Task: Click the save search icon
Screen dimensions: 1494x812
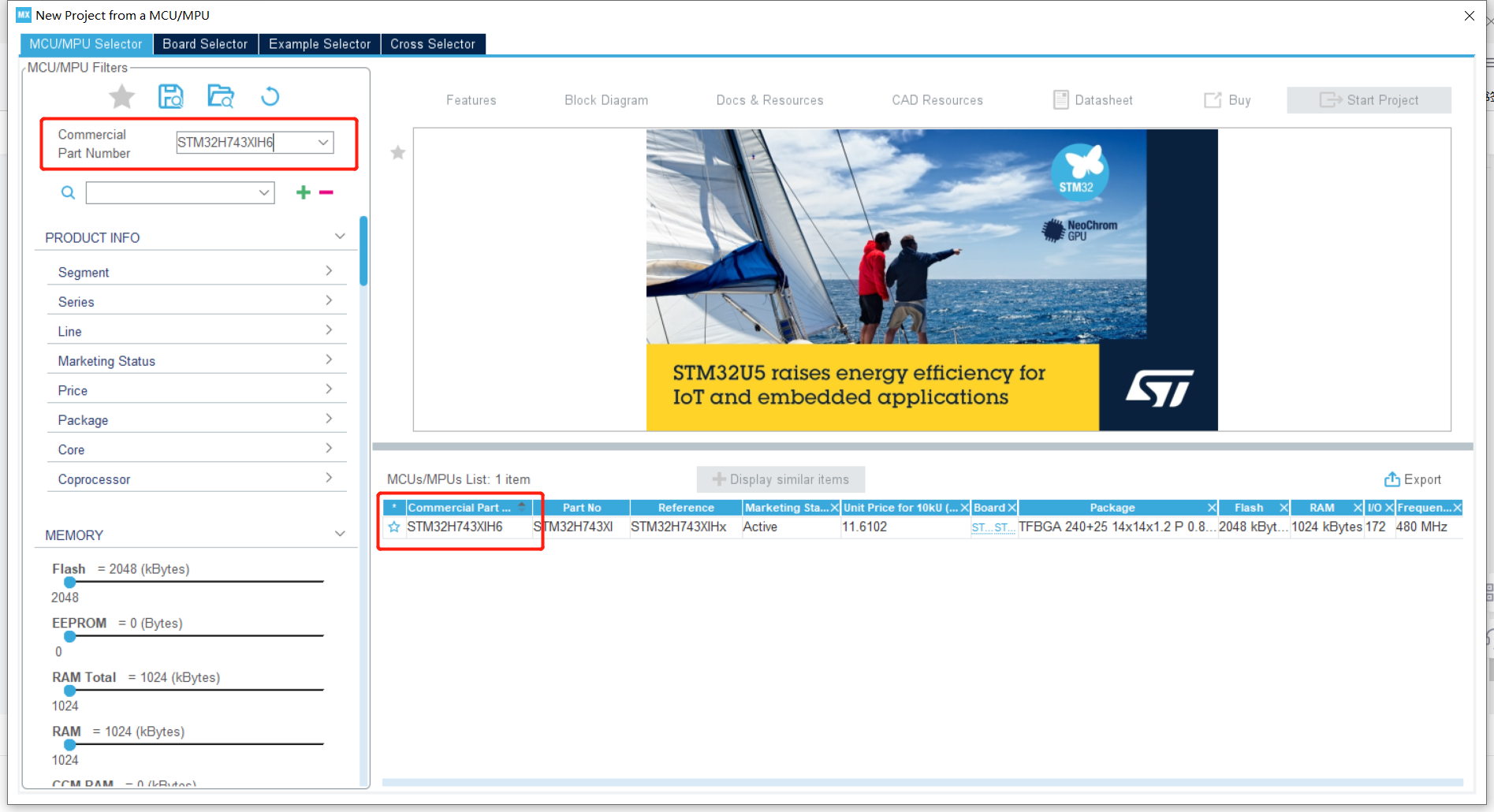Action: pos(171,96)
